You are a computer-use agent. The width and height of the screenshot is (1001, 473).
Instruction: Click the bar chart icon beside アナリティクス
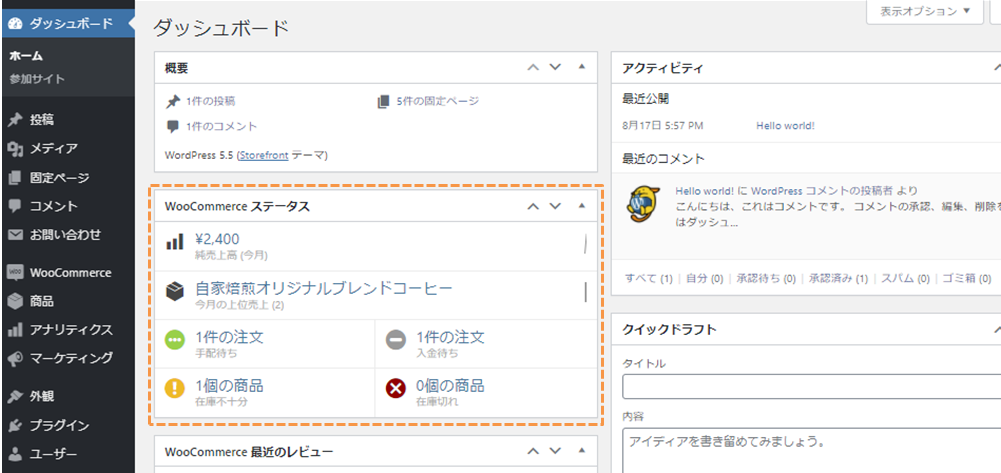click(16, 330)
